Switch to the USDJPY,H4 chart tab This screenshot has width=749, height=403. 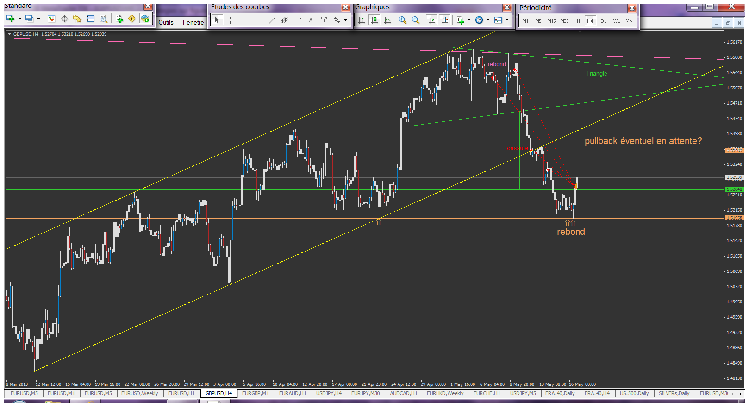click(x=330, y=393)
